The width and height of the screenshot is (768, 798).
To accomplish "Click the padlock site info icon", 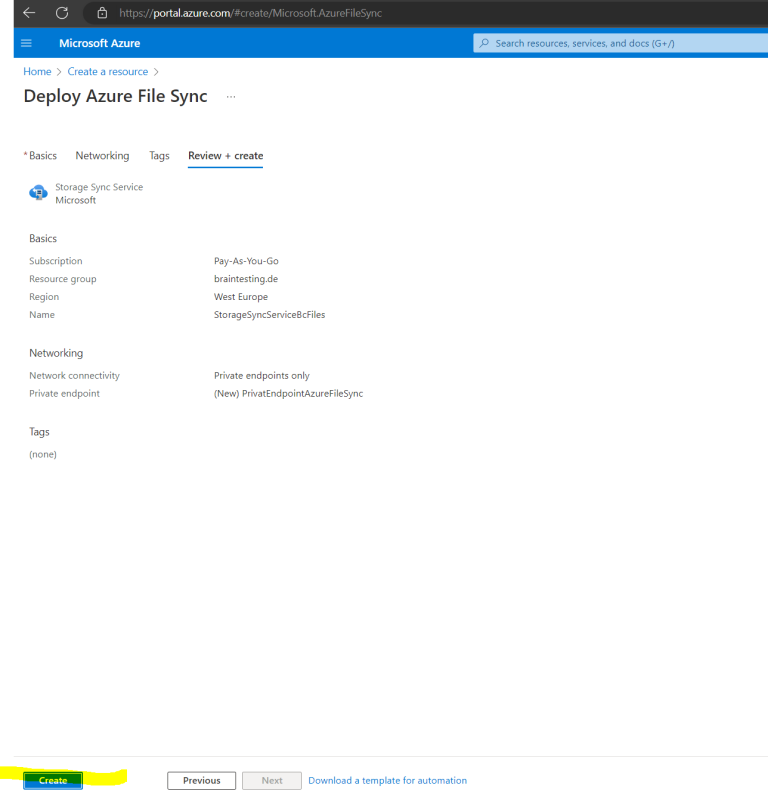I will pos(102,13).
